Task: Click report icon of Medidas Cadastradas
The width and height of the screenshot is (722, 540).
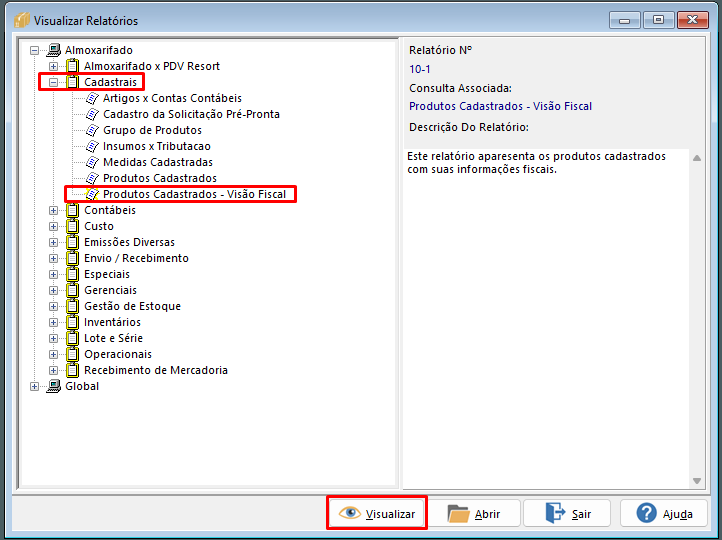Action: 93,162
